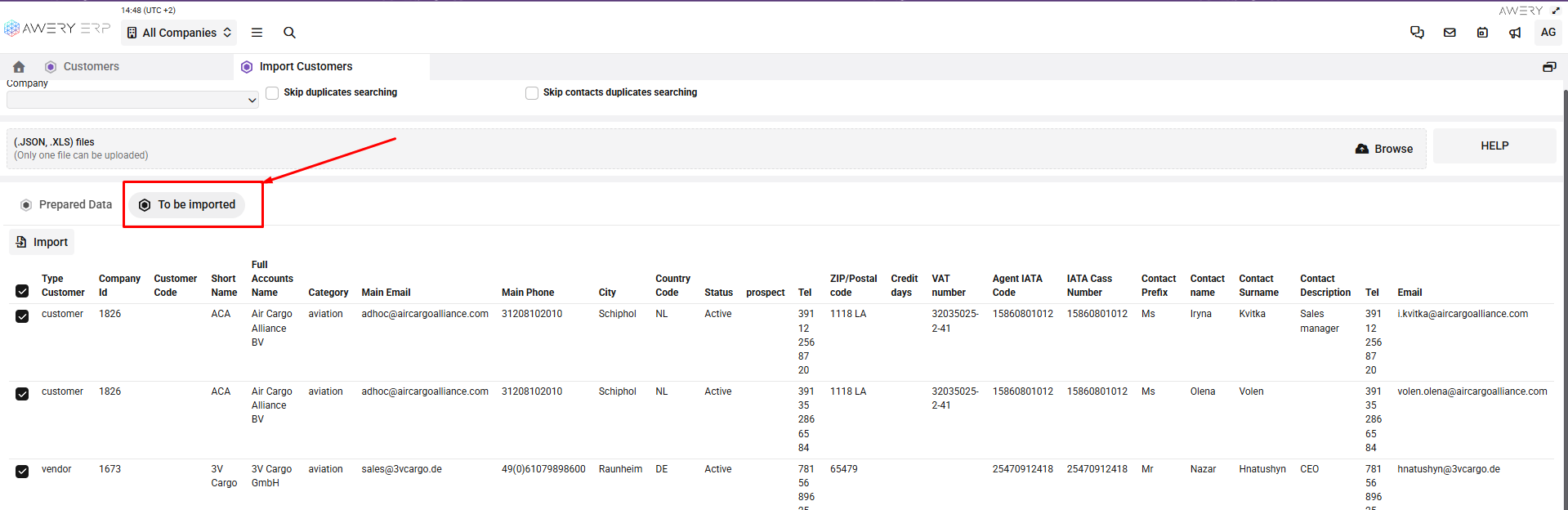Open the Company dropdown

132,100
